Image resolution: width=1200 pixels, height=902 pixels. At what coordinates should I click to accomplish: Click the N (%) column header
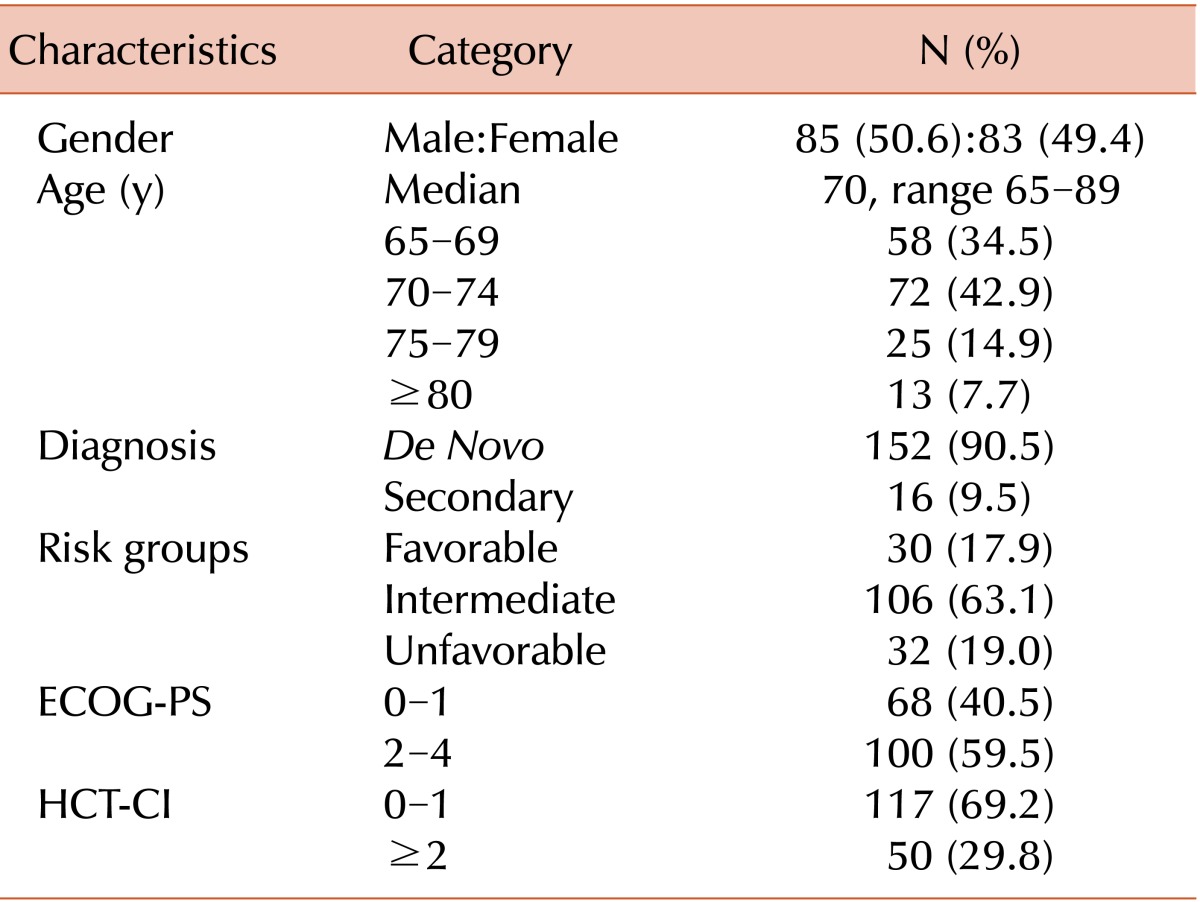pos(969,52)
